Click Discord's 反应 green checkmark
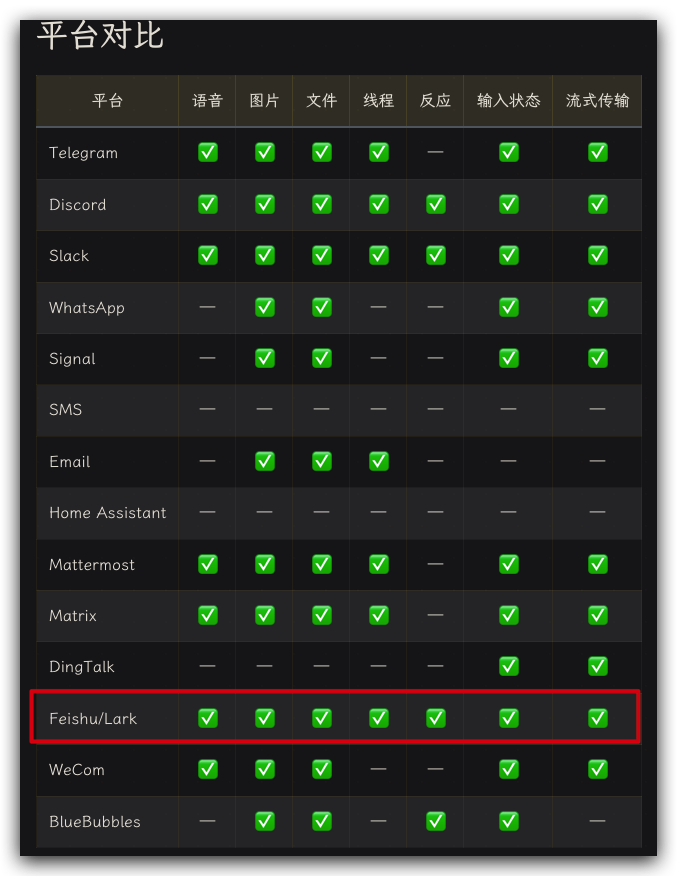This screenshot has width=677, height=876. (435, 204)
